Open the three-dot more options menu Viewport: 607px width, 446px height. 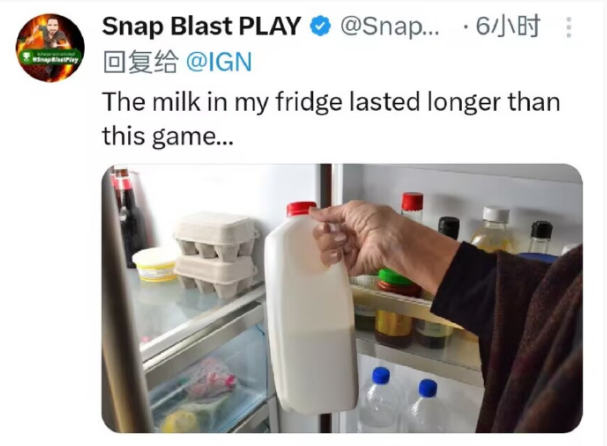click(x=568, y=27)
